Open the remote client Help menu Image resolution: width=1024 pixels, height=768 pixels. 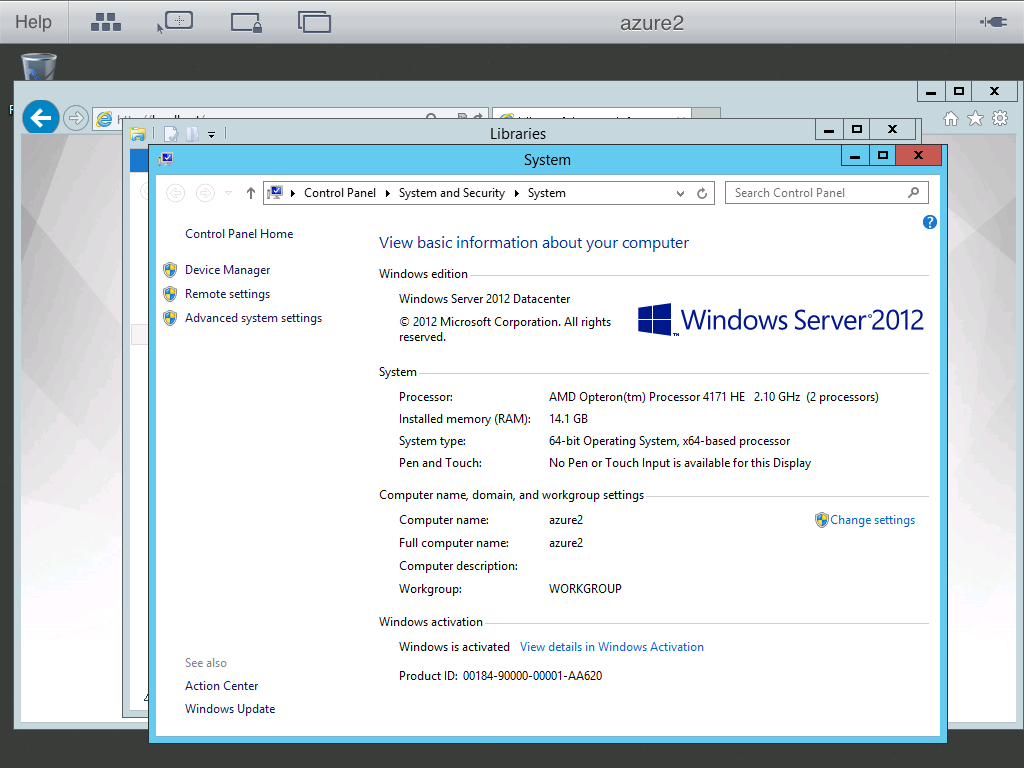[x=33, y=22]
